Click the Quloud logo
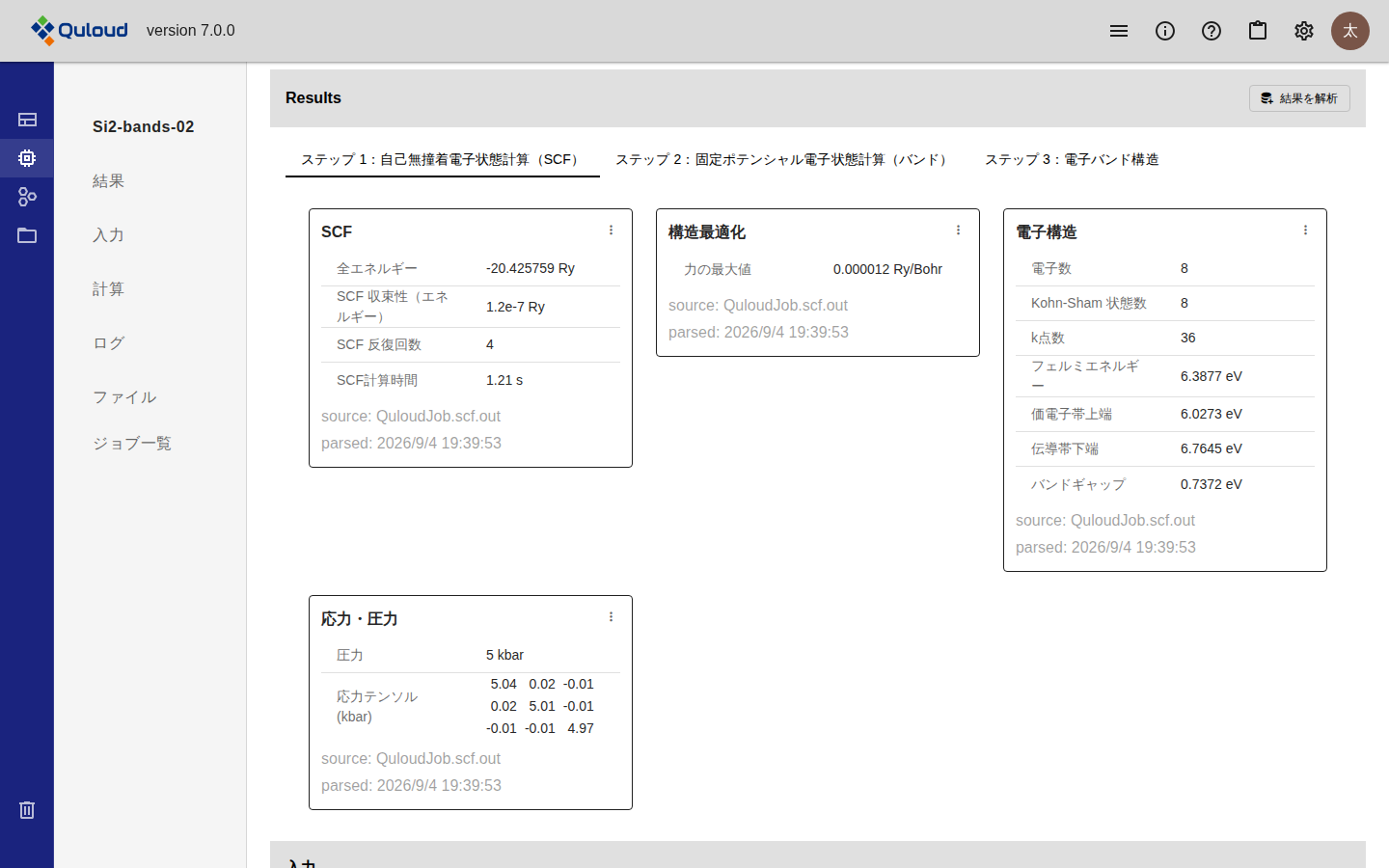The image size is (1389, 868). coord(78,31)
